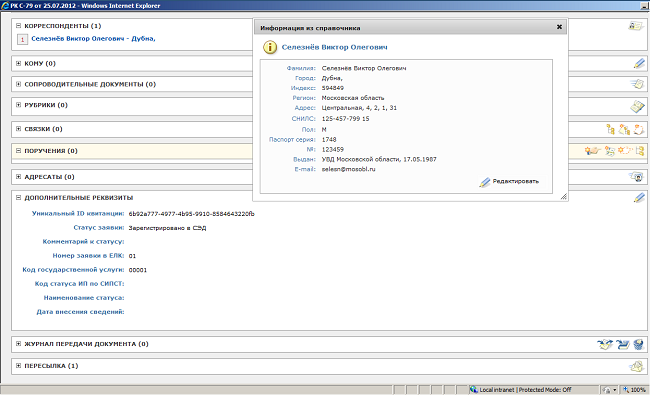This screenshot has width=650, height=395.
Task: Expand the Адресаты section
Action: click(18, 177)
